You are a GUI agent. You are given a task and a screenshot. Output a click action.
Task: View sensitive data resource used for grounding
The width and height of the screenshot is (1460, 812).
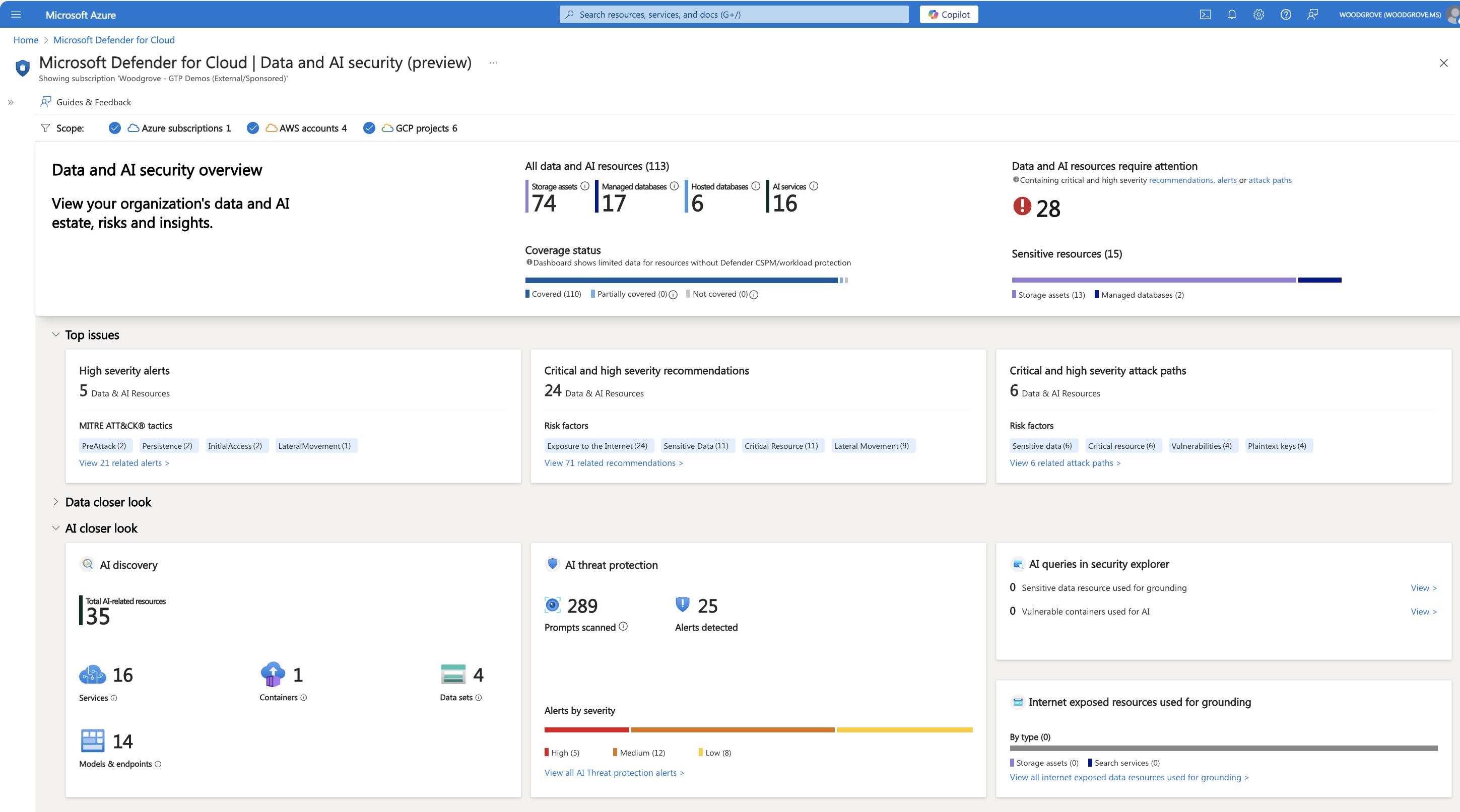[1424, 588]
